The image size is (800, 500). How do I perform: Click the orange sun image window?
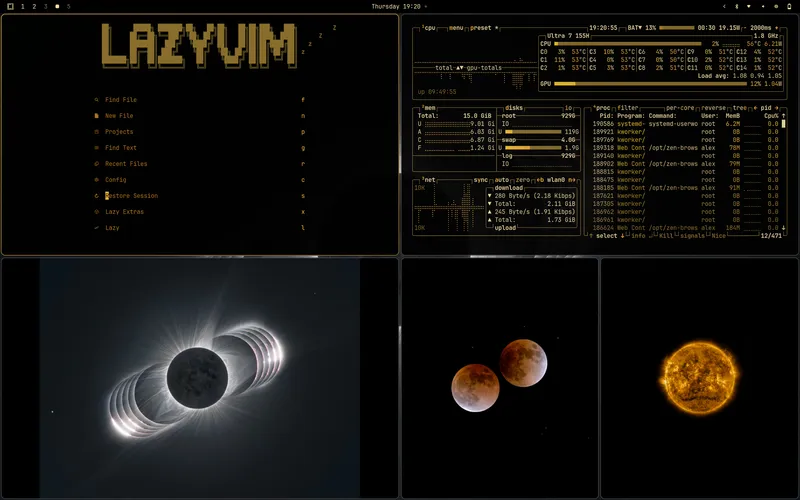699,378
